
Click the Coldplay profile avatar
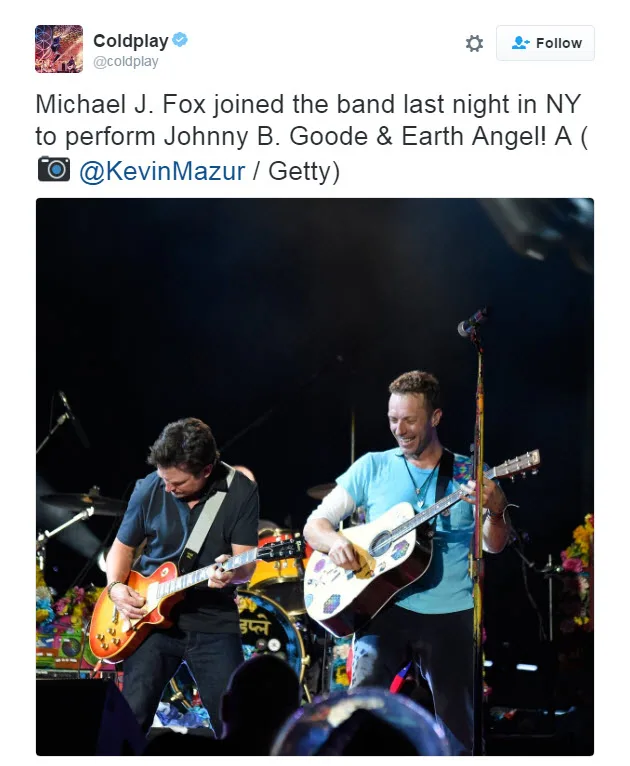[59, 49]
